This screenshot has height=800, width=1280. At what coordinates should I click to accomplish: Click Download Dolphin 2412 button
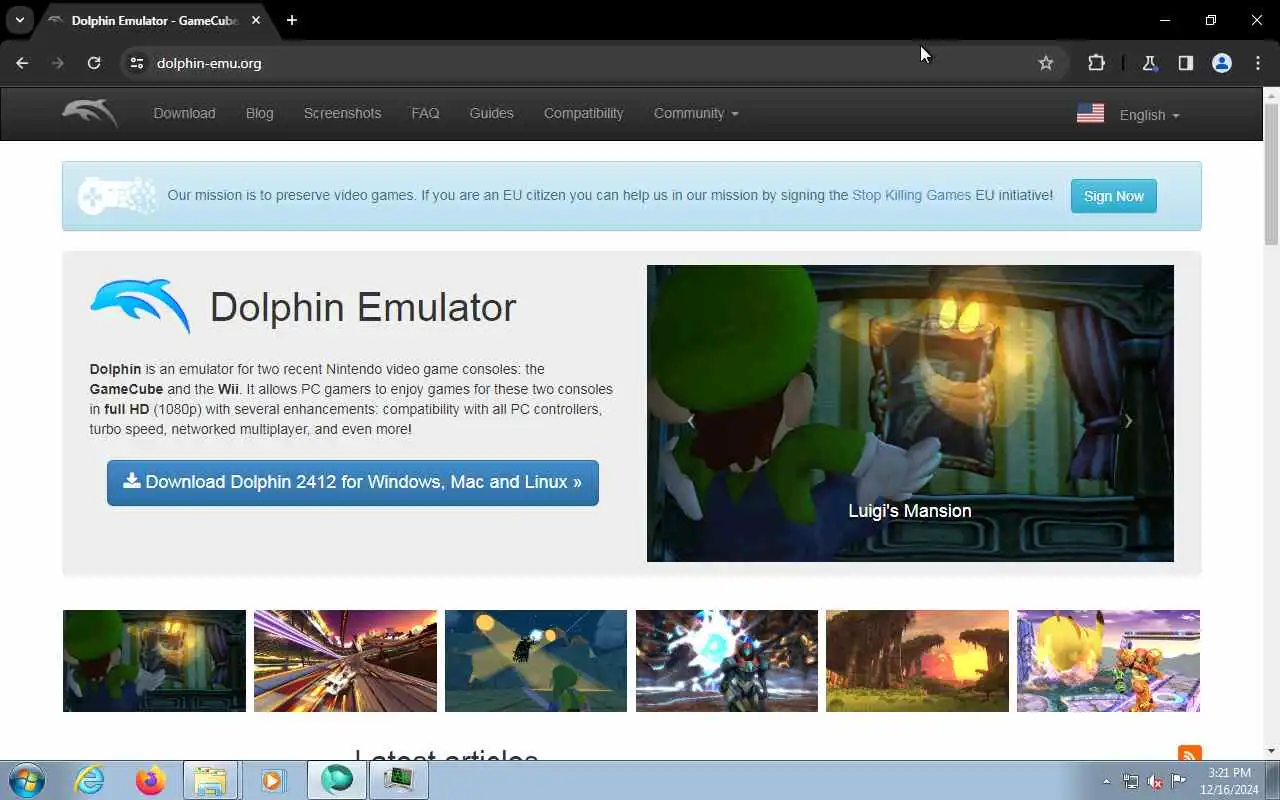pyautogui.click(x=353, y=483)
